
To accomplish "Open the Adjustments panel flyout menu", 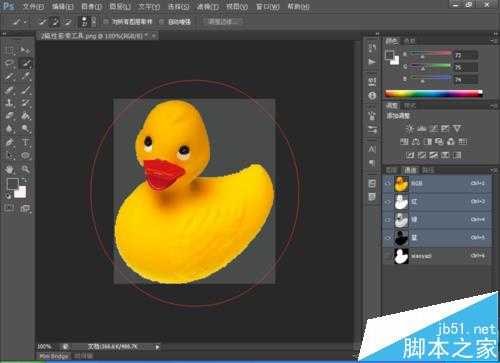I will [x=494, y=106].
